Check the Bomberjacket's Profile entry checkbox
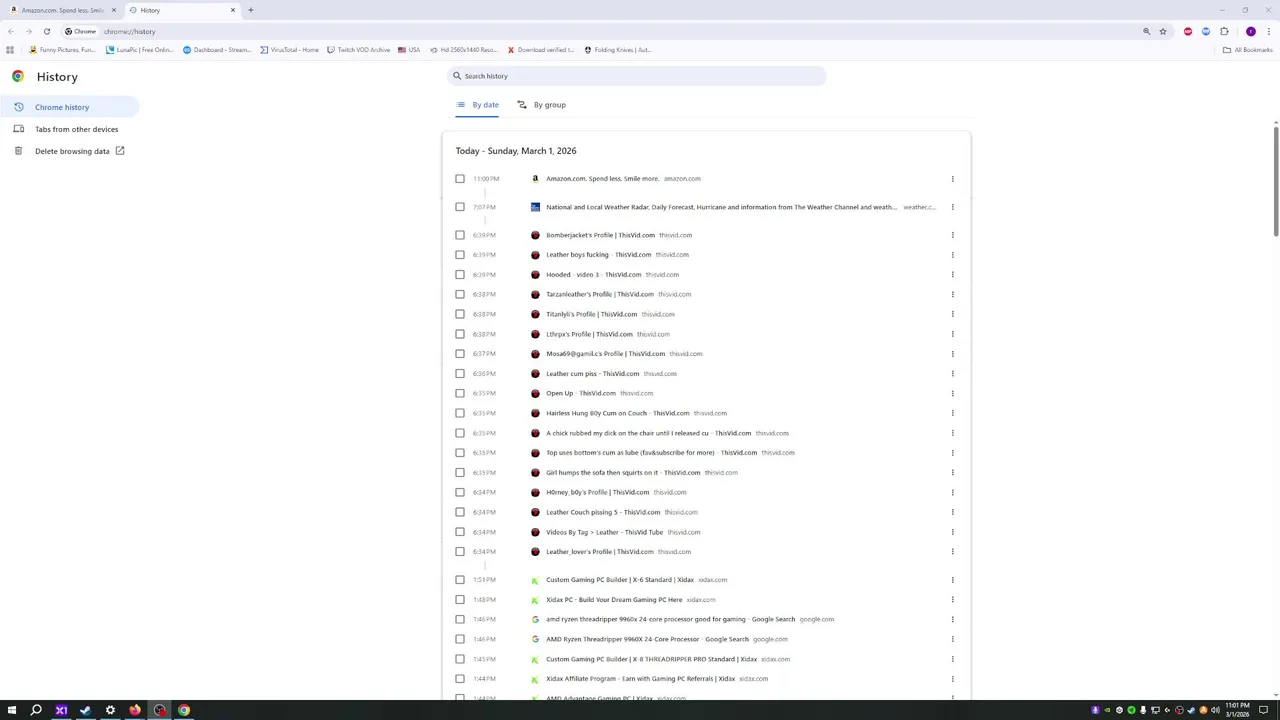Image resolution: width=1280 pixels, height=720 pixels. pyautogui.click(x=460, y=235)
